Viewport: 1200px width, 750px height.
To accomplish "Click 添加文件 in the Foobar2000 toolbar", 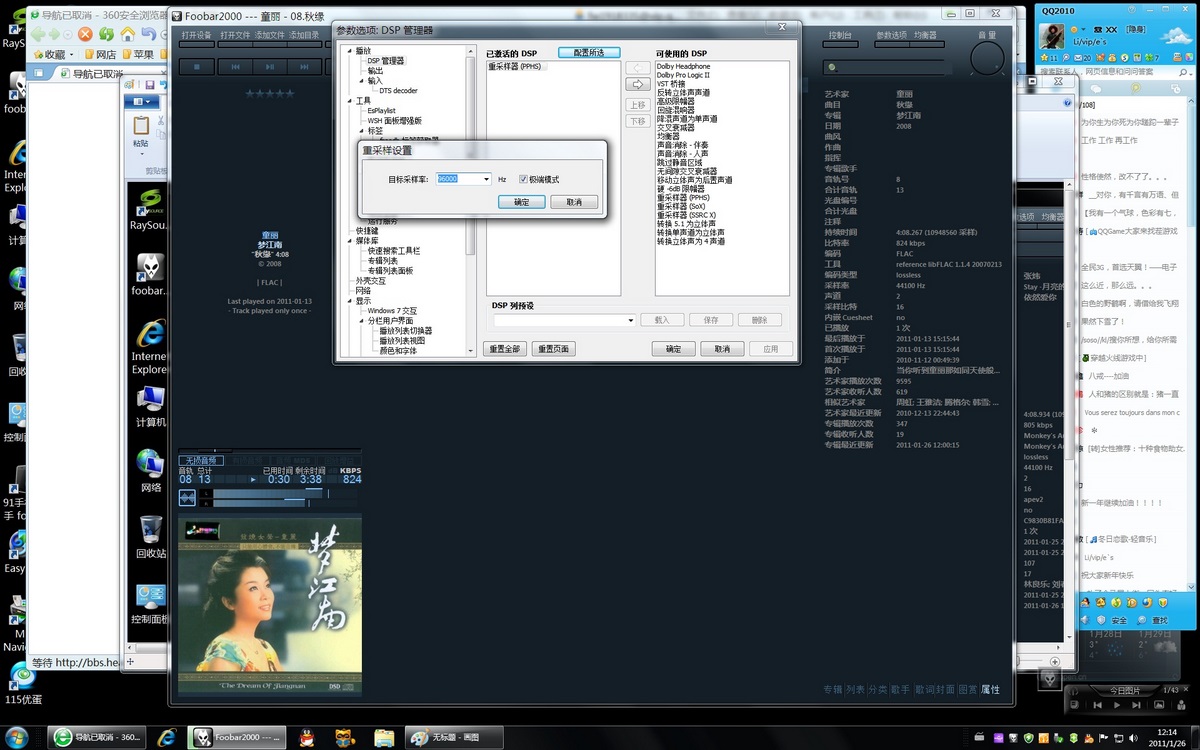I will (x=270, y=35).
